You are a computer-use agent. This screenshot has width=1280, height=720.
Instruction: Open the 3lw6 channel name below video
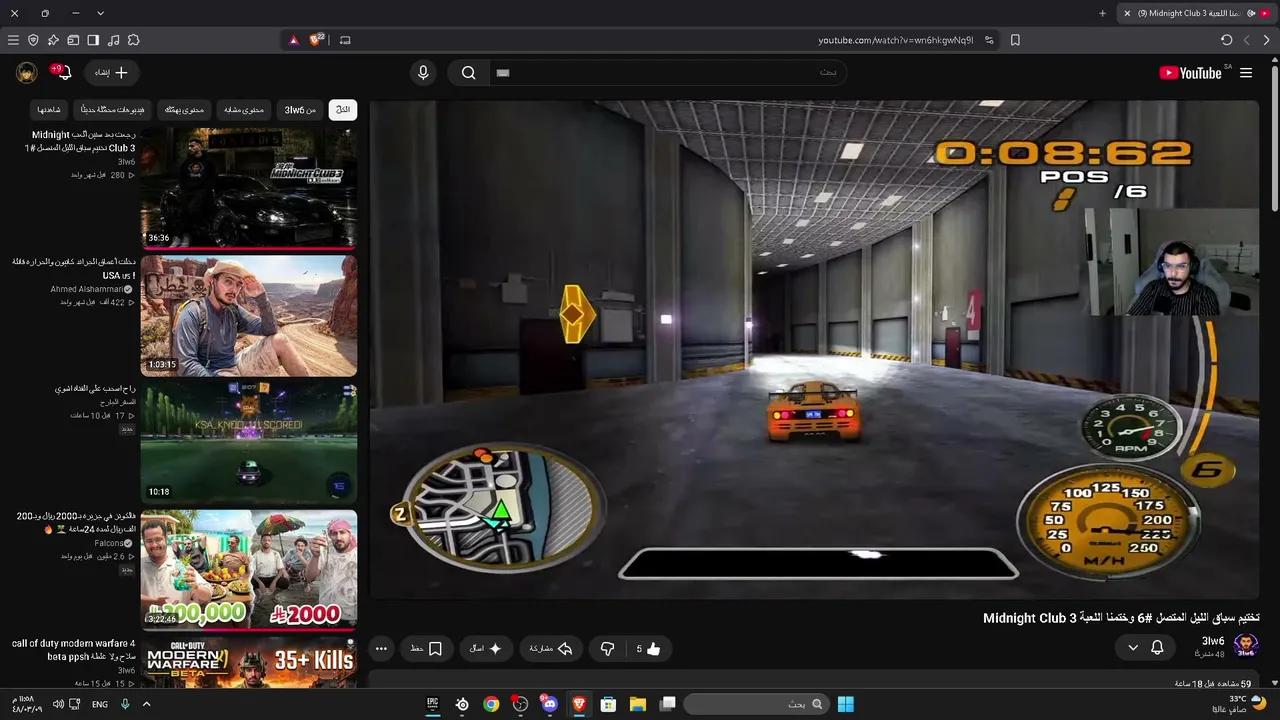click(x=1213, y=641)
